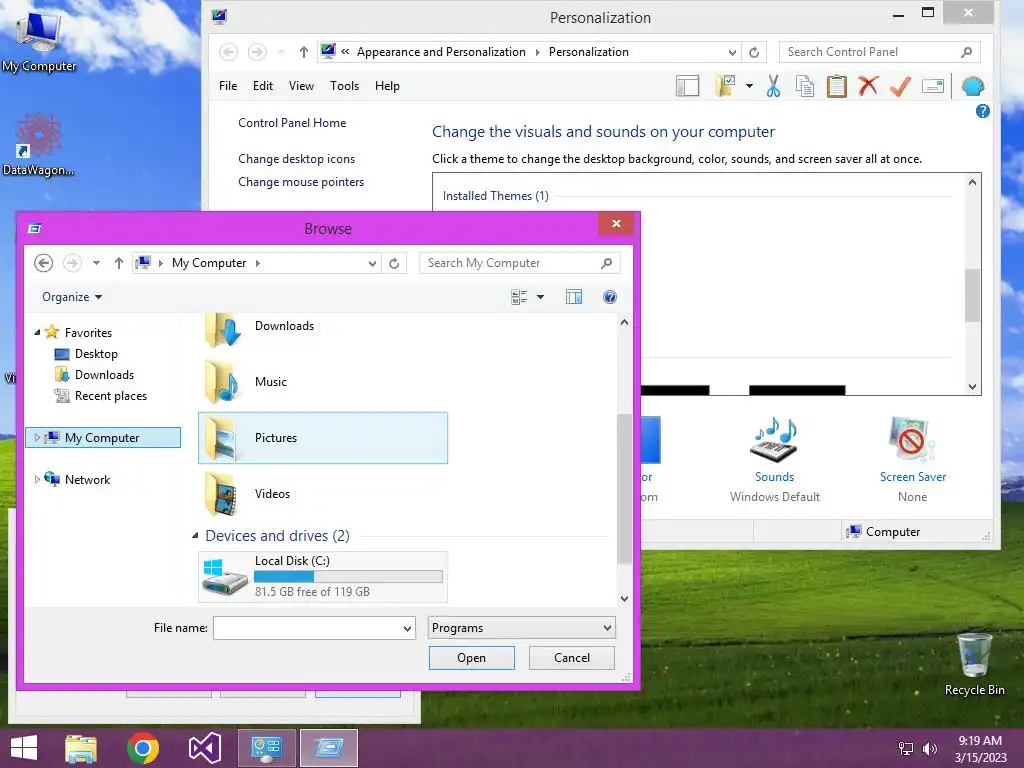This screenshot has width=1024, height=768.
Task: Click the Move to folder icon in toolbar
Action: pyautogui.click(x=725, y=86)
